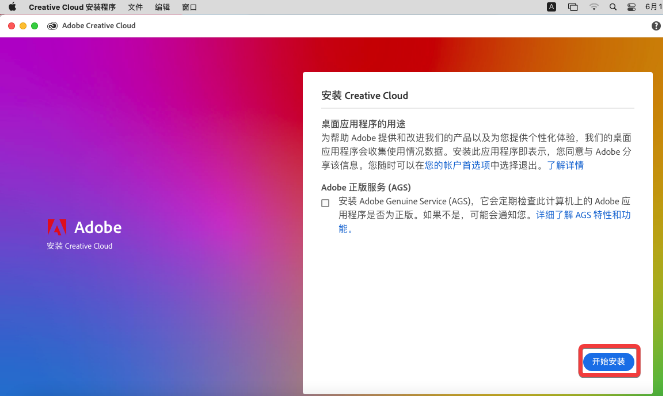Open the 文件 menu
The width and height of the screenshot is (663, 396).
click(x=135, y=7)
